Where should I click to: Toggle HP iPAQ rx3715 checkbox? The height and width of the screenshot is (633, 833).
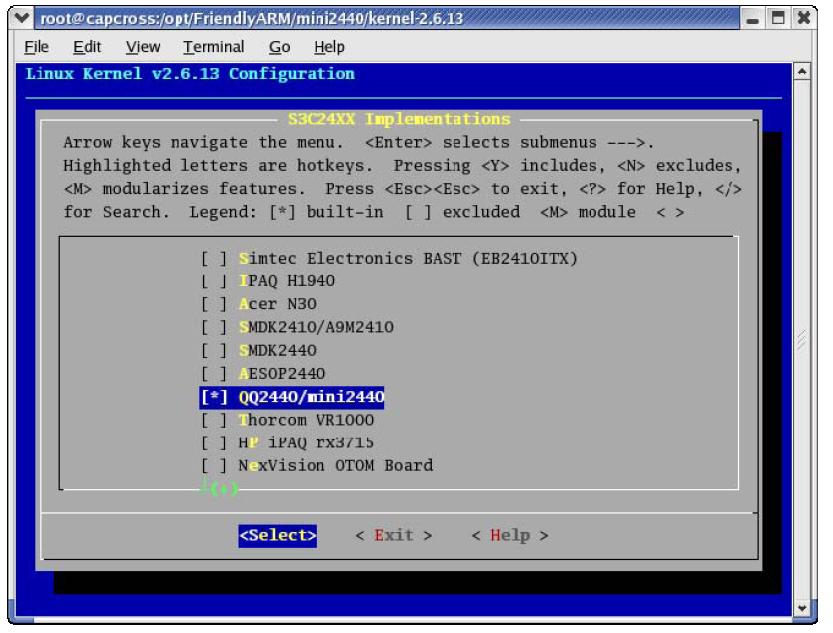click(214, 442)
